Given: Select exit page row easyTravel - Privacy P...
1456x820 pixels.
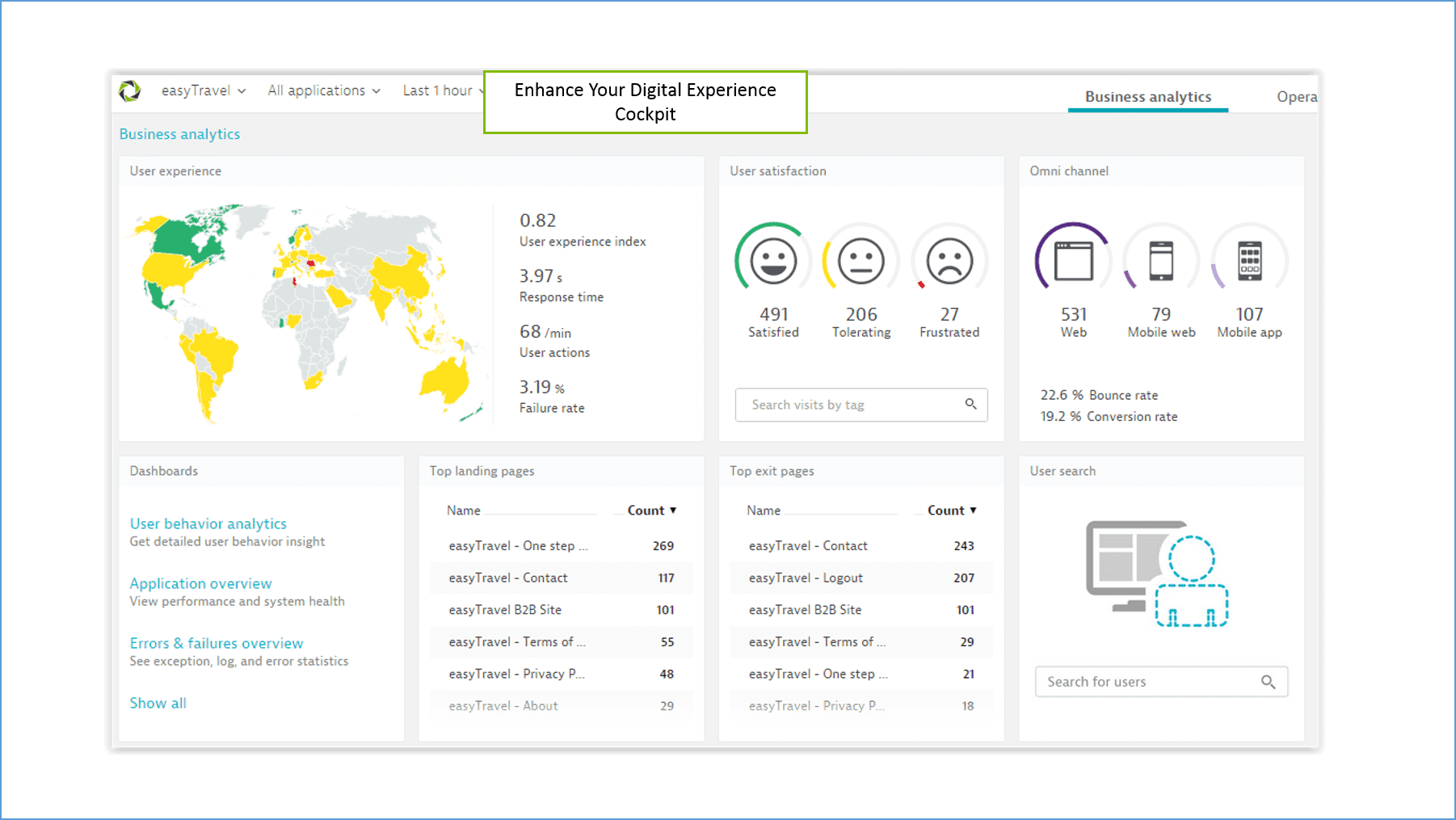Looking at the screenshot, I should (861, 705).
